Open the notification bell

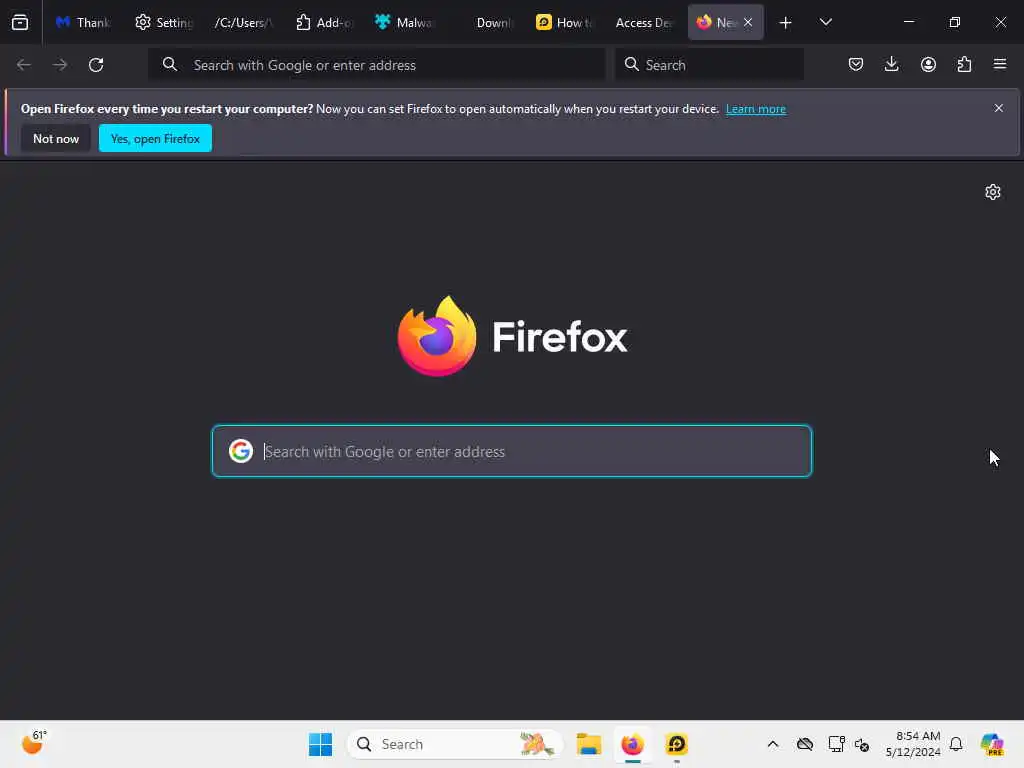(x=956, y=744)
